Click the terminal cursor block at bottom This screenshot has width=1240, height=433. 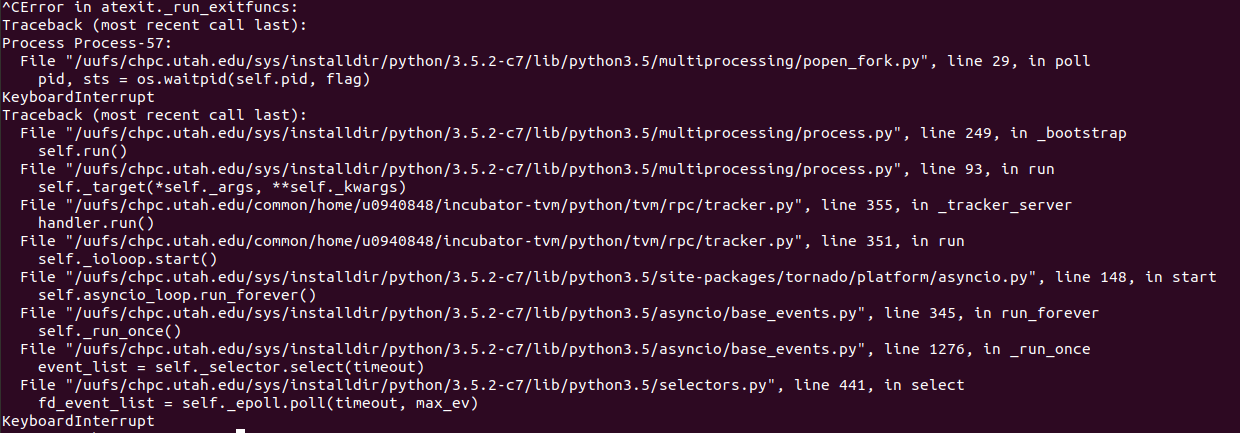(241, 430)
